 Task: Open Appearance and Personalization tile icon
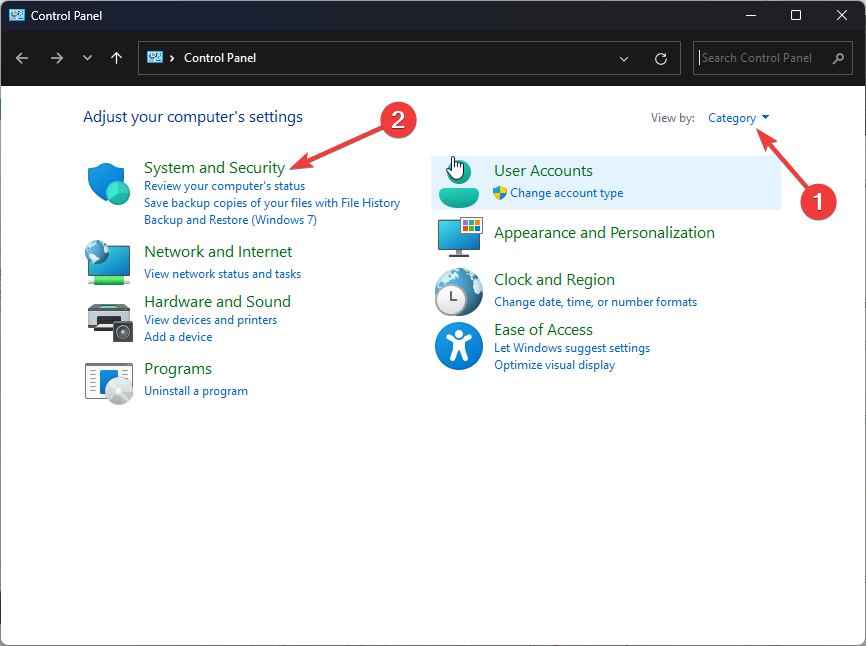click(458, 238)
